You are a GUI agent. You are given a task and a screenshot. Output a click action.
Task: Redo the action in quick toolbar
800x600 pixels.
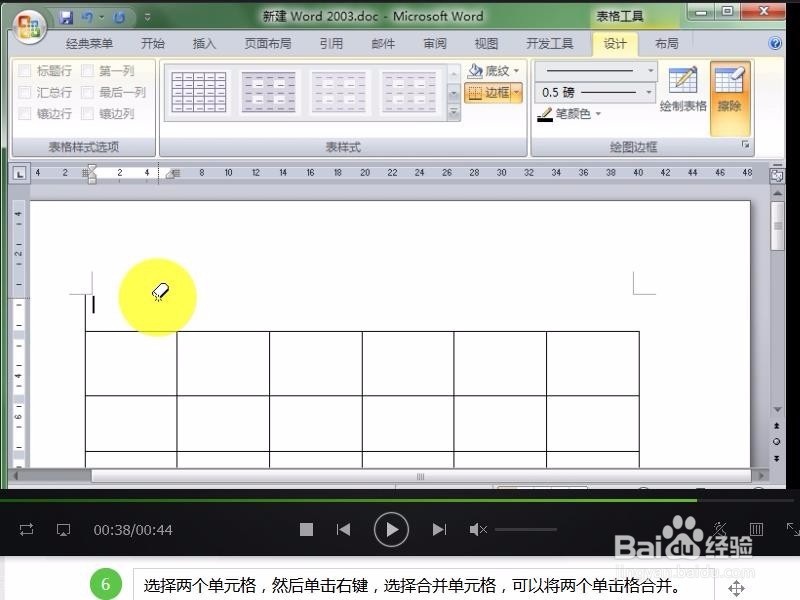pos(119,18)
